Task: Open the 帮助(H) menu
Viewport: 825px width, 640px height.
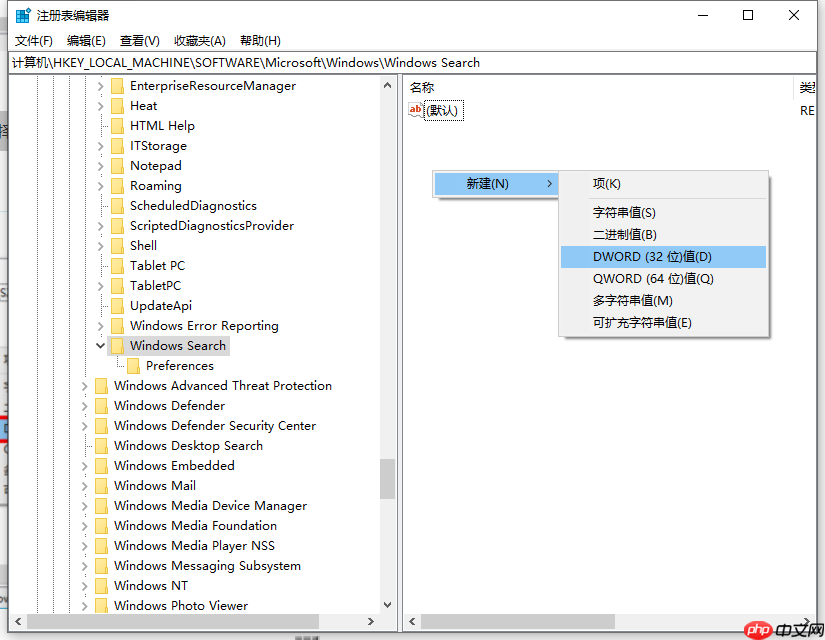Action: (260, 41)
